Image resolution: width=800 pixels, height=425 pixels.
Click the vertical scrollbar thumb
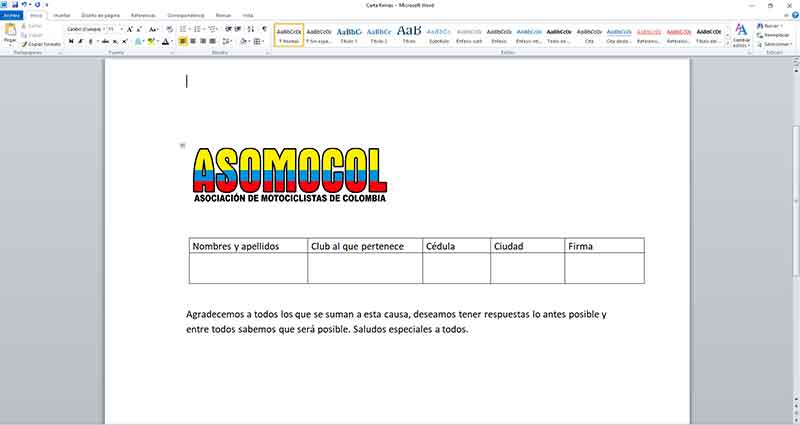pos(796,202)
